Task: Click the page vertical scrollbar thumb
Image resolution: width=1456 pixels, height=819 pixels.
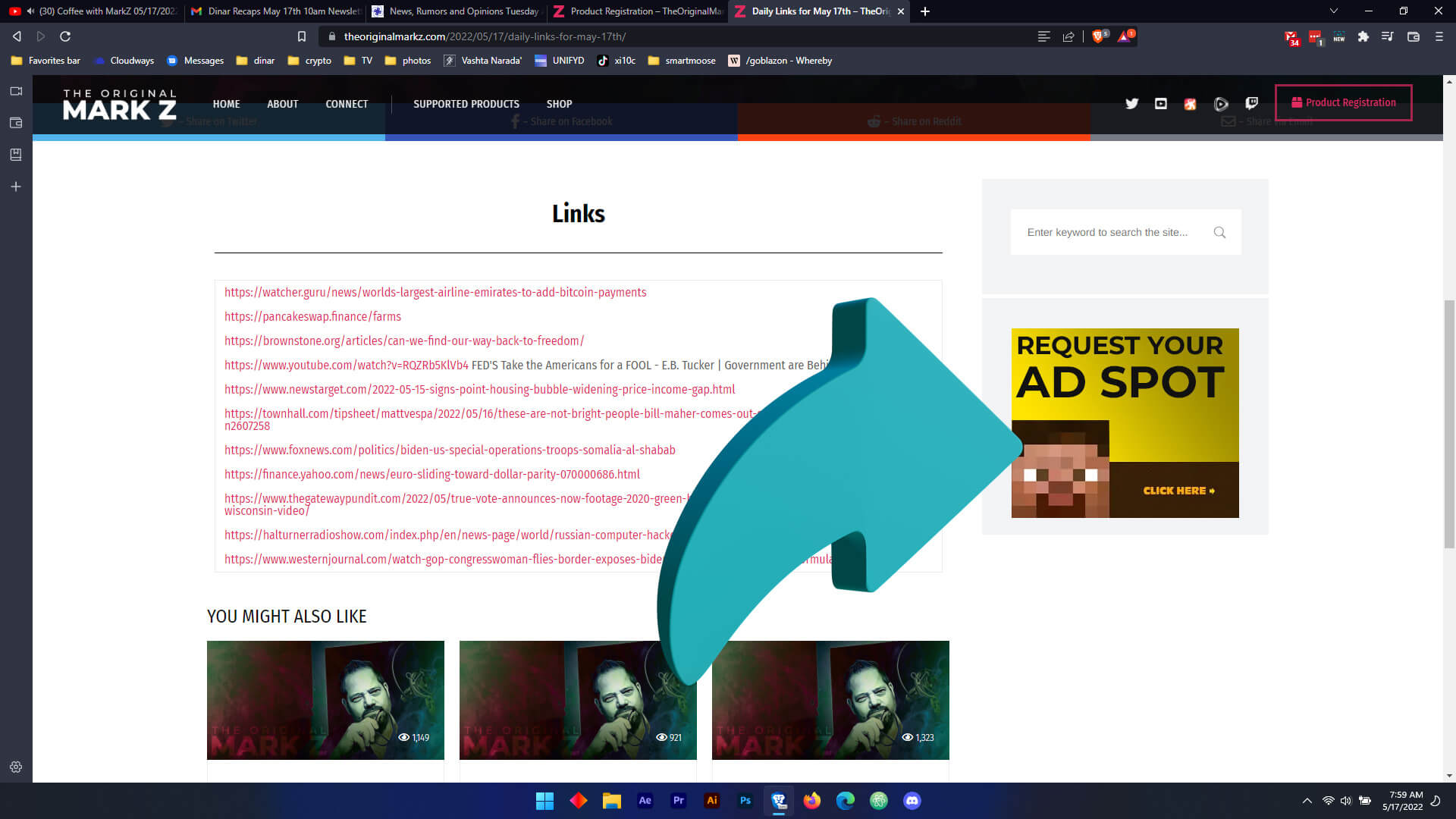Action: click(x=1449, y=425)
